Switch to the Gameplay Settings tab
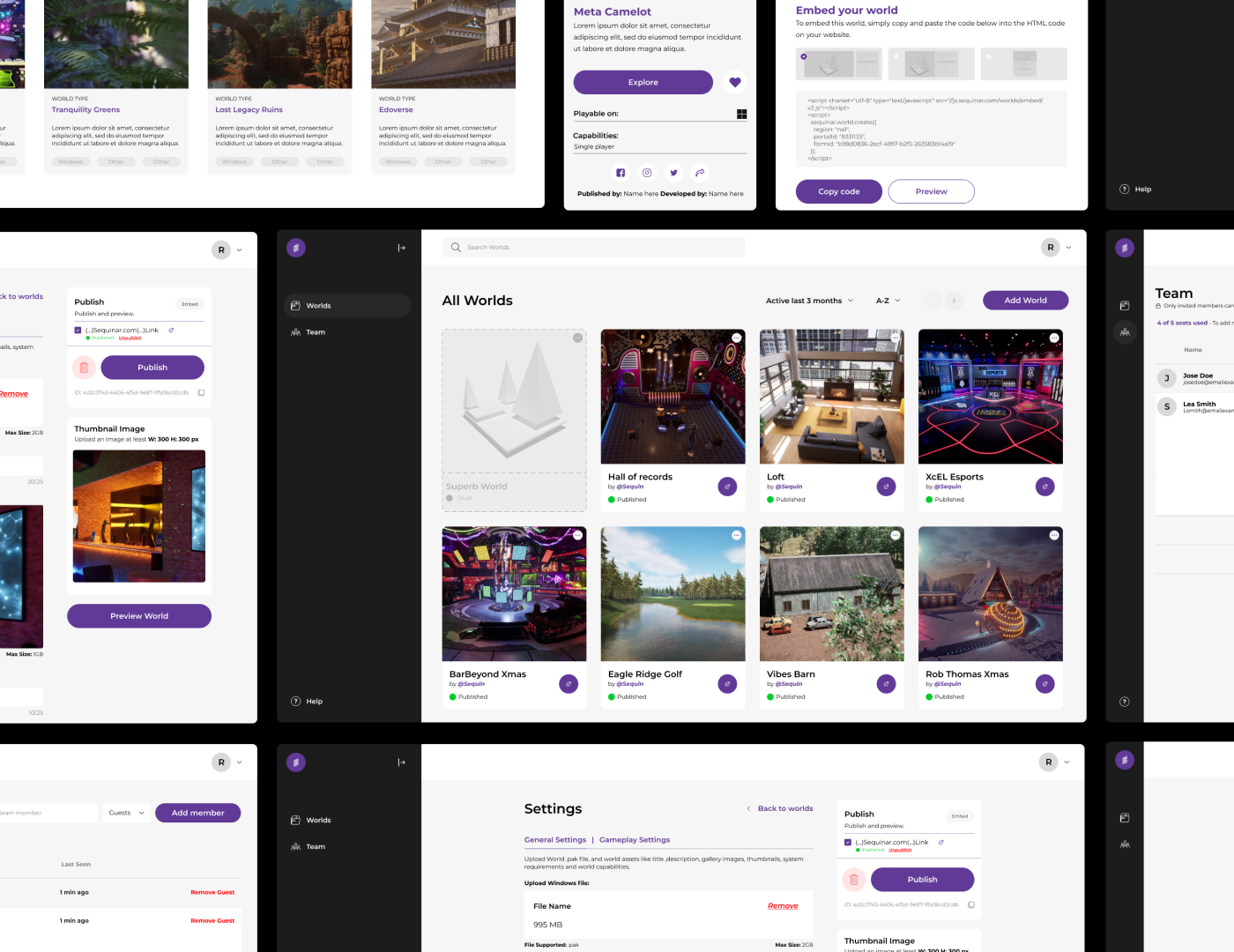 [x=634, y=839]
